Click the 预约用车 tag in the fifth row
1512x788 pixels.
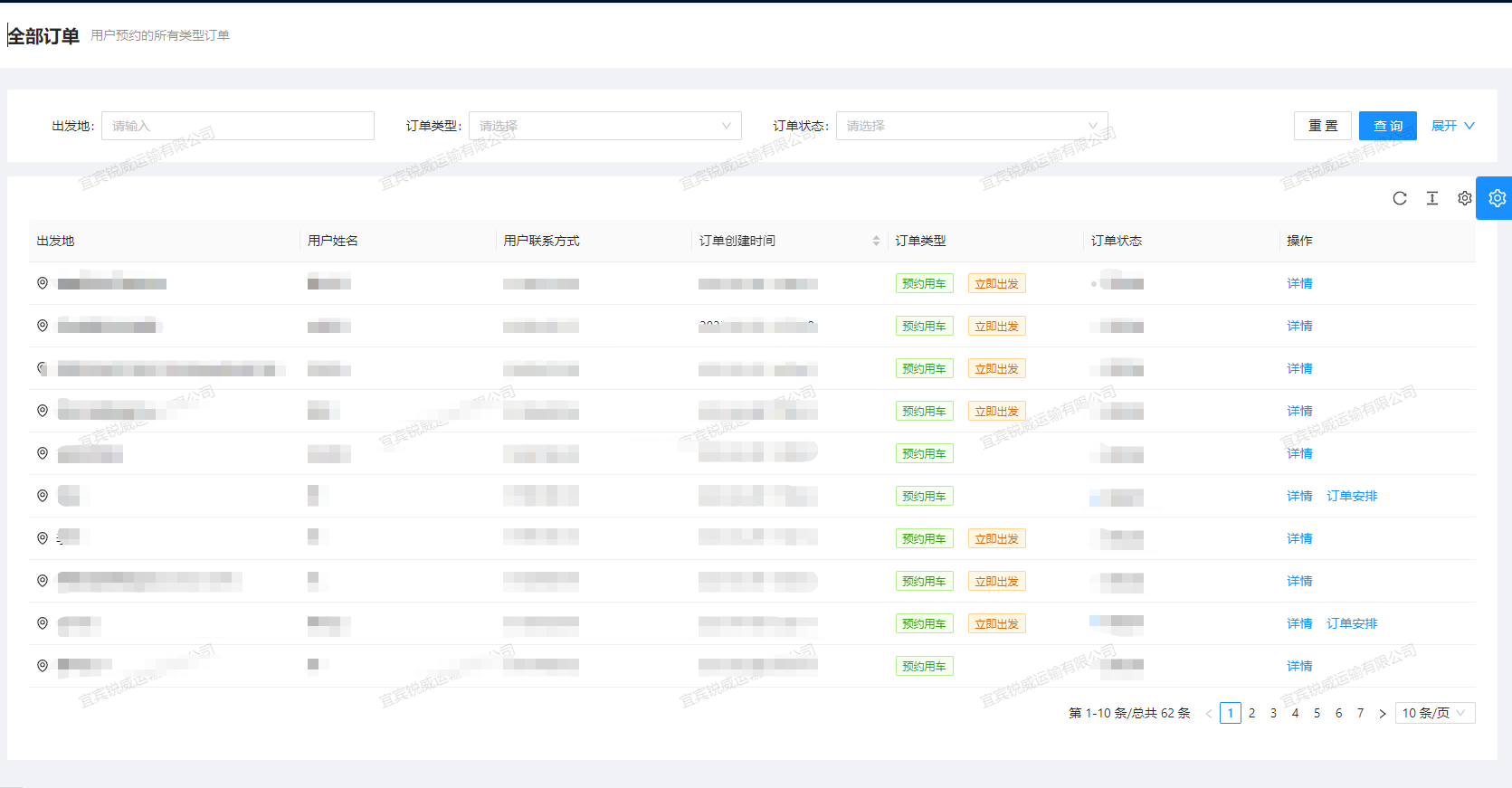[x=924, y=453]
